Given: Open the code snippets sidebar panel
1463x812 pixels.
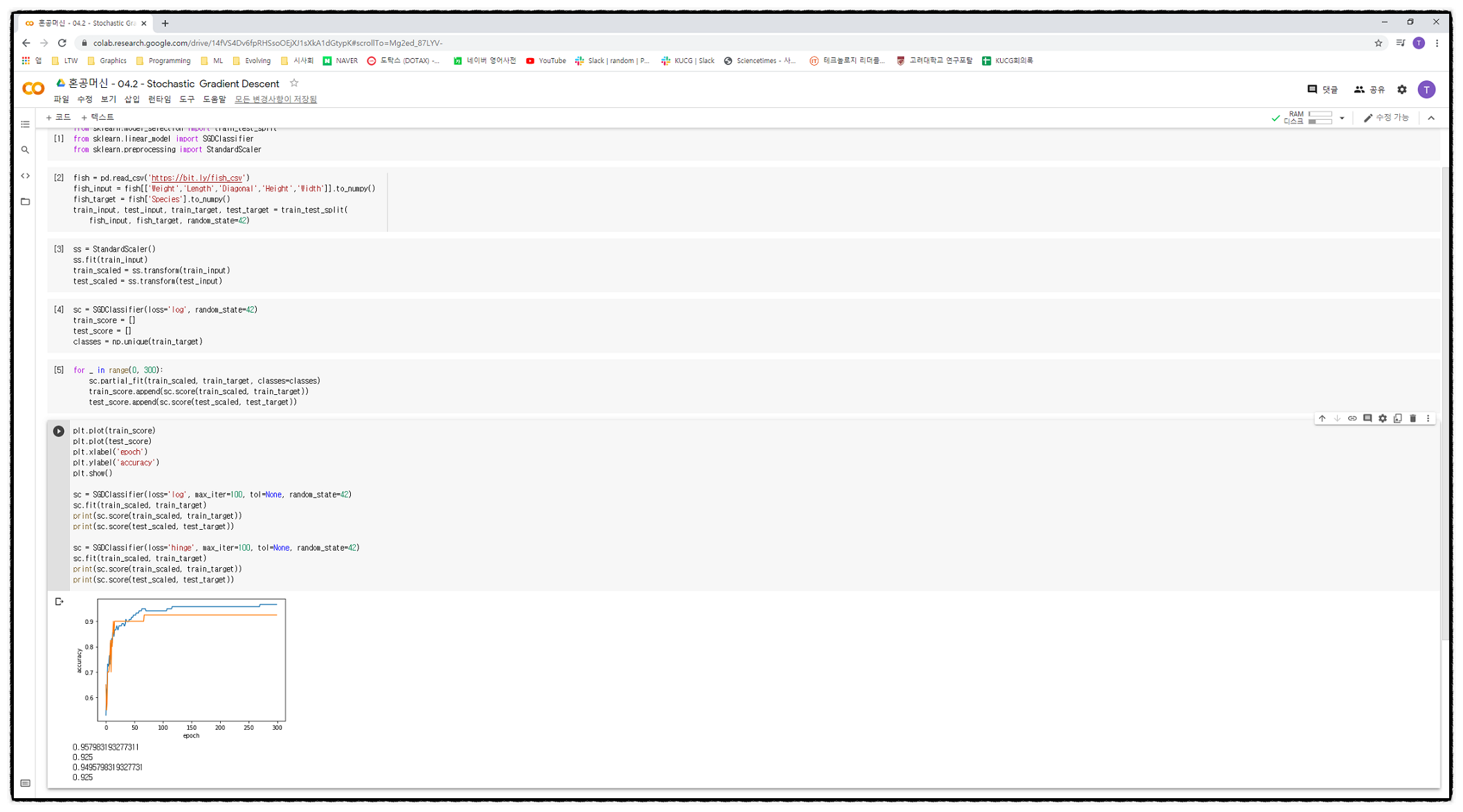Looking at the screenshot, I should click(x=26, y=176).
